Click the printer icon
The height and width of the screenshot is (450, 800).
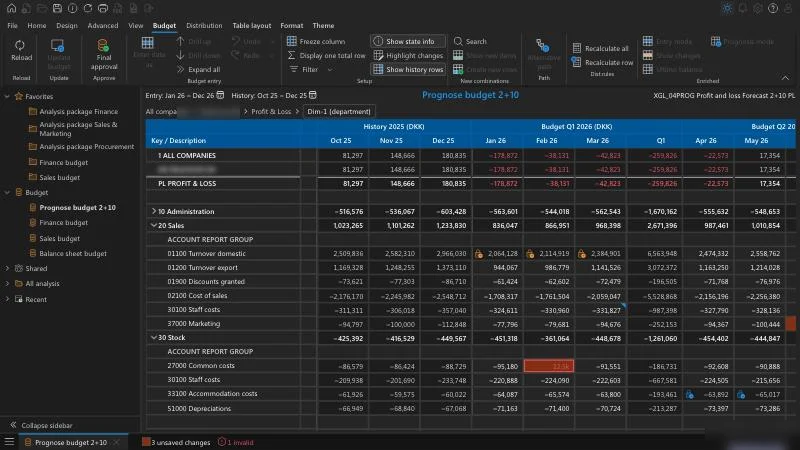pos(103,8)
